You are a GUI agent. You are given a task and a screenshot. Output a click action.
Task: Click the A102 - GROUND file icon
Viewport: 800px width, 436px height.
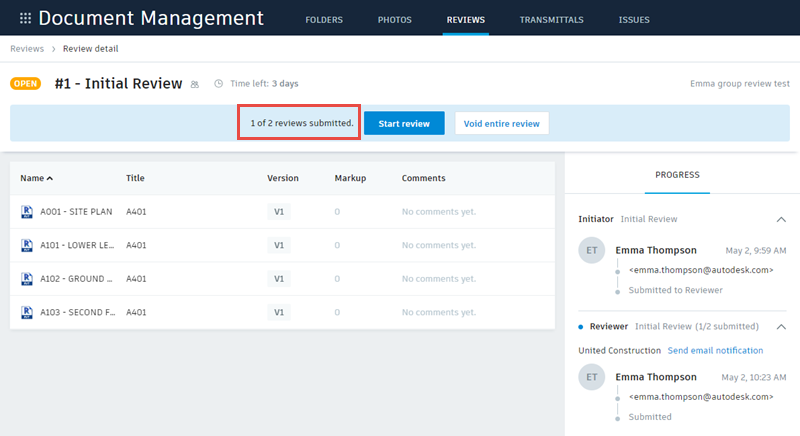[x=28, y=279]
